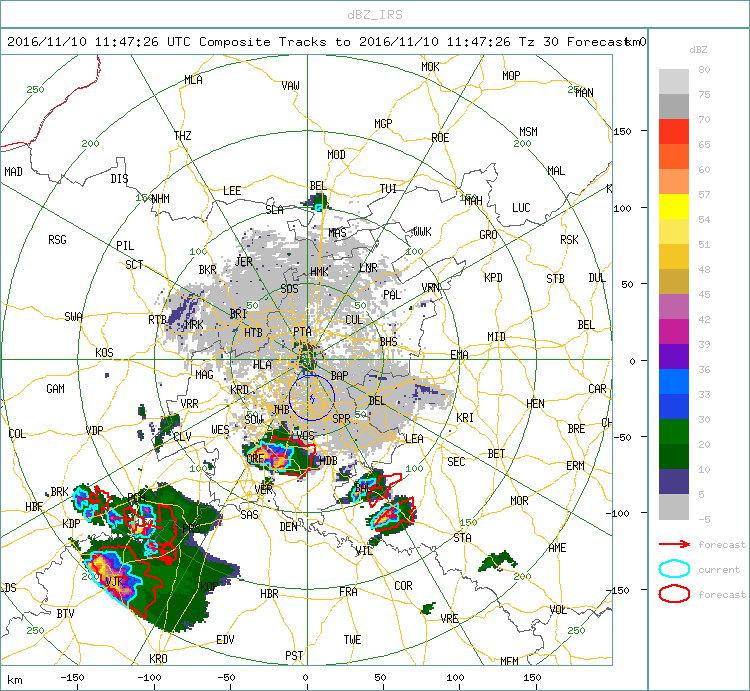This screenshot has width=750, height=691.
Task: Select the orange 60-65 dBZ swatch
Action: pyautogui.click(x=674, y=156)
